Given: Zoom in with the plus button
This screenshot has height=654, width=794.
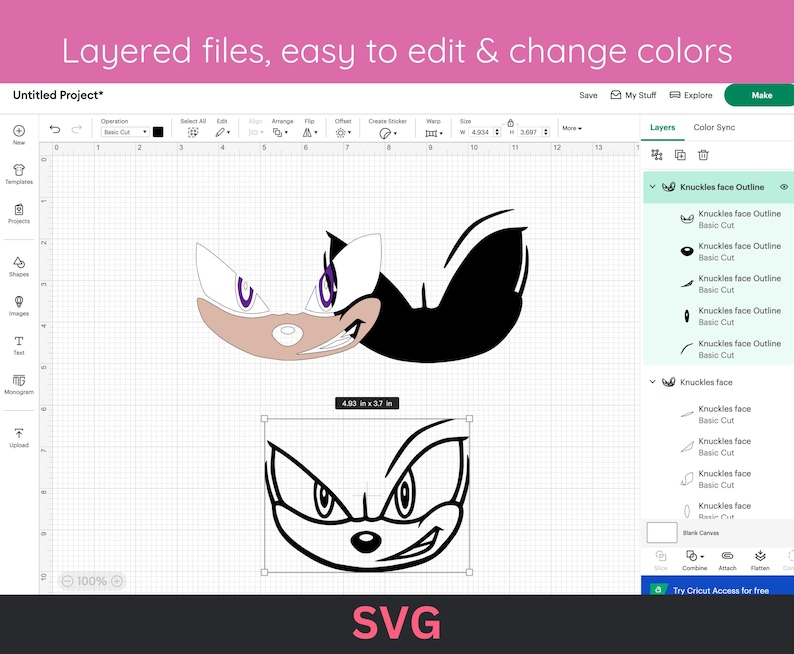Looking at the screenshot, I should point(116,581).
